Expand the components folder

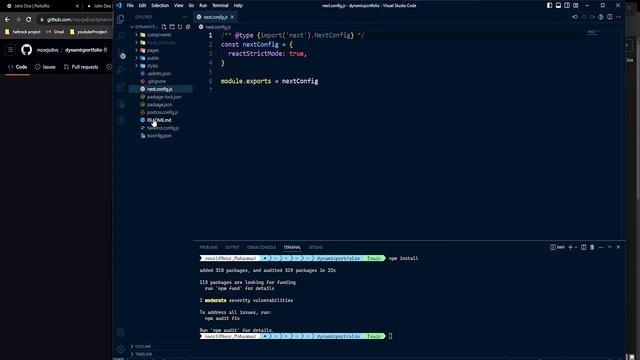click(x=159, y=35)
